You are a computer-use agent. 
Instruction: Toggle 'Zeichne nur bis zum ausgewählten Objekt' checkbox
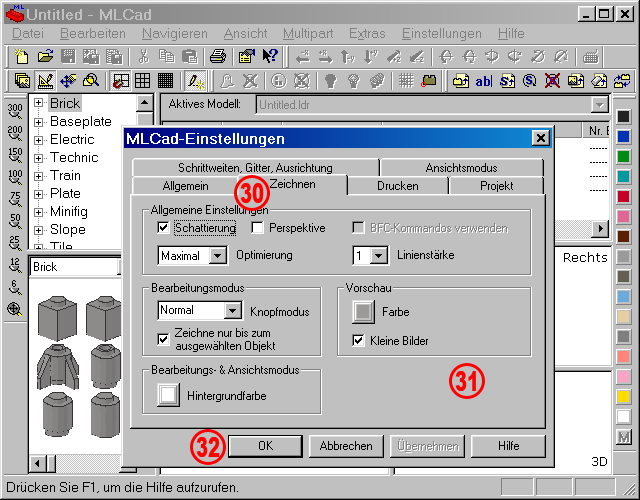pyautogui.click(x=163, y=339)
